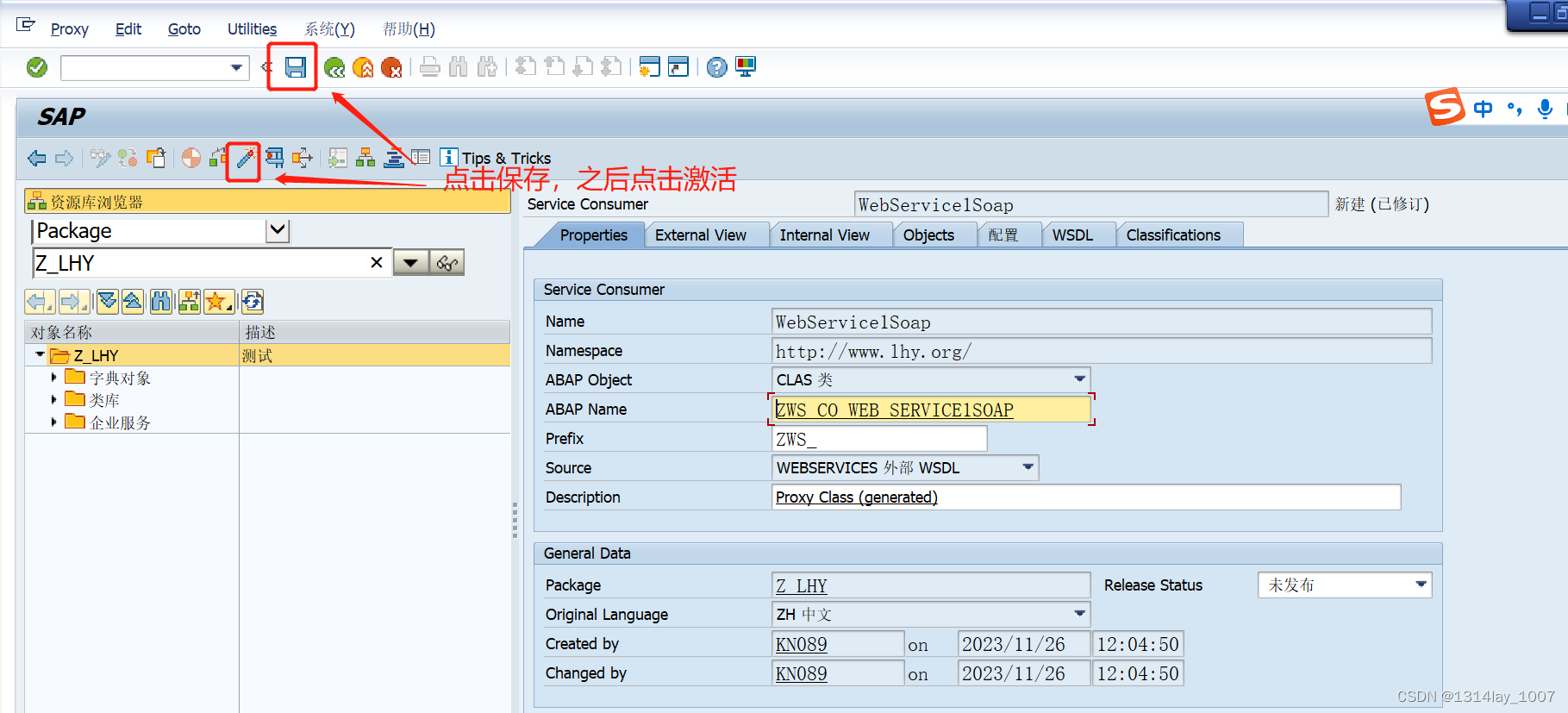
Task: Click the green Back icon in standard toolbar
Action: (x=334, y=67)
